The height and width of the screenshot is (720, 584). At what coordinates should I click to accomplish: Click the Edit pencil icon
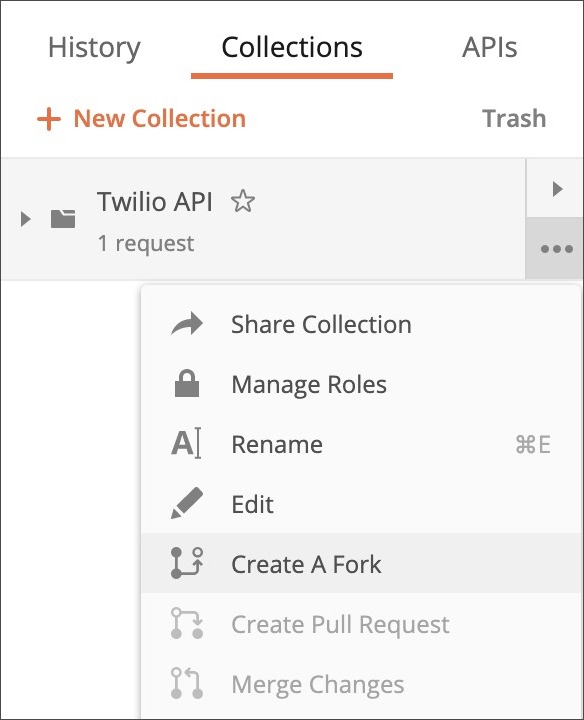point(187,503)
